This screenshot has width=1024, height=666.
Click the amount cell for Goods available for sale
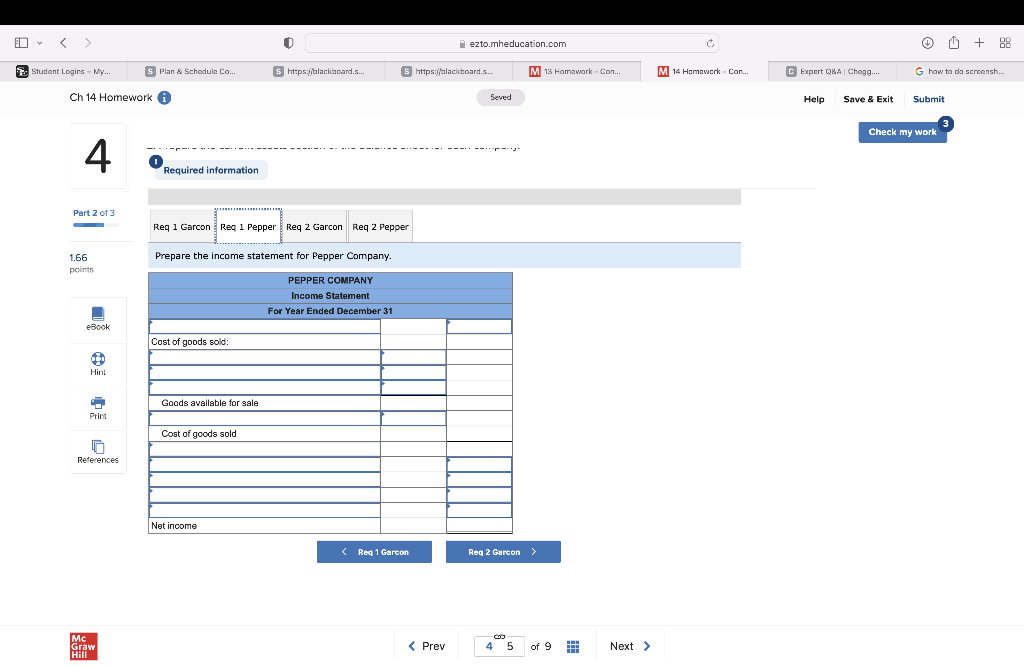[413, 404]
